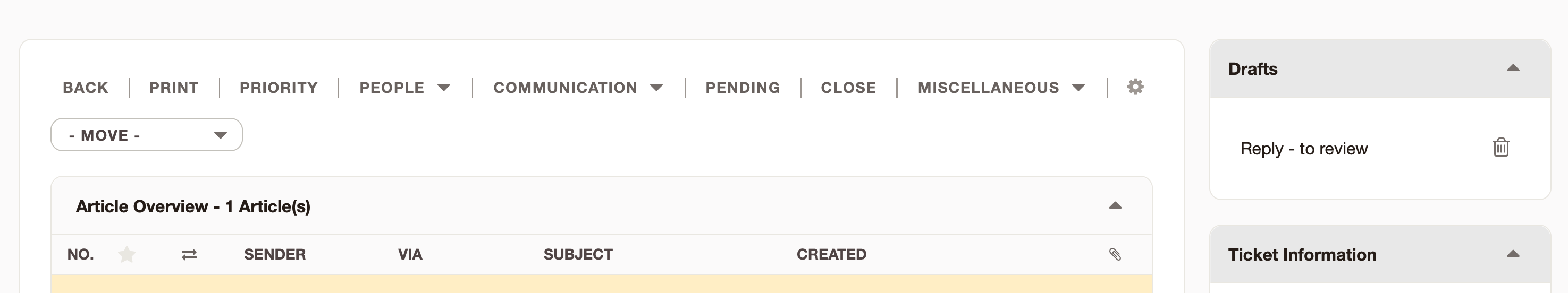This screenshot has height=293, width=1568.
Task: Sort articles by Sender column
Action: click(x=274, y=254)
